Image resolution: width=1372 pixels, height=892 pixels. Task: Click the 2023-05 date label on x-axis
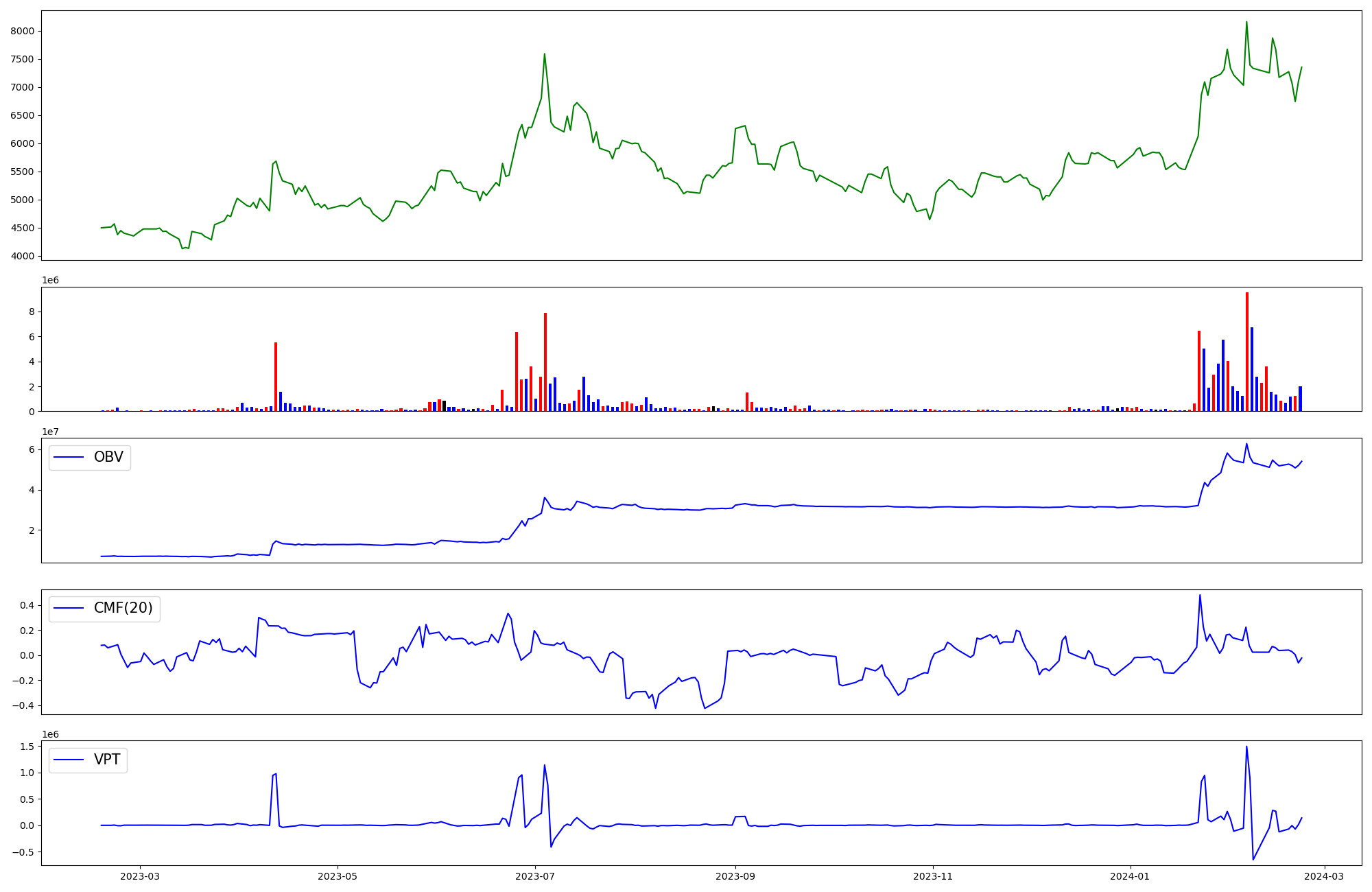338,876
